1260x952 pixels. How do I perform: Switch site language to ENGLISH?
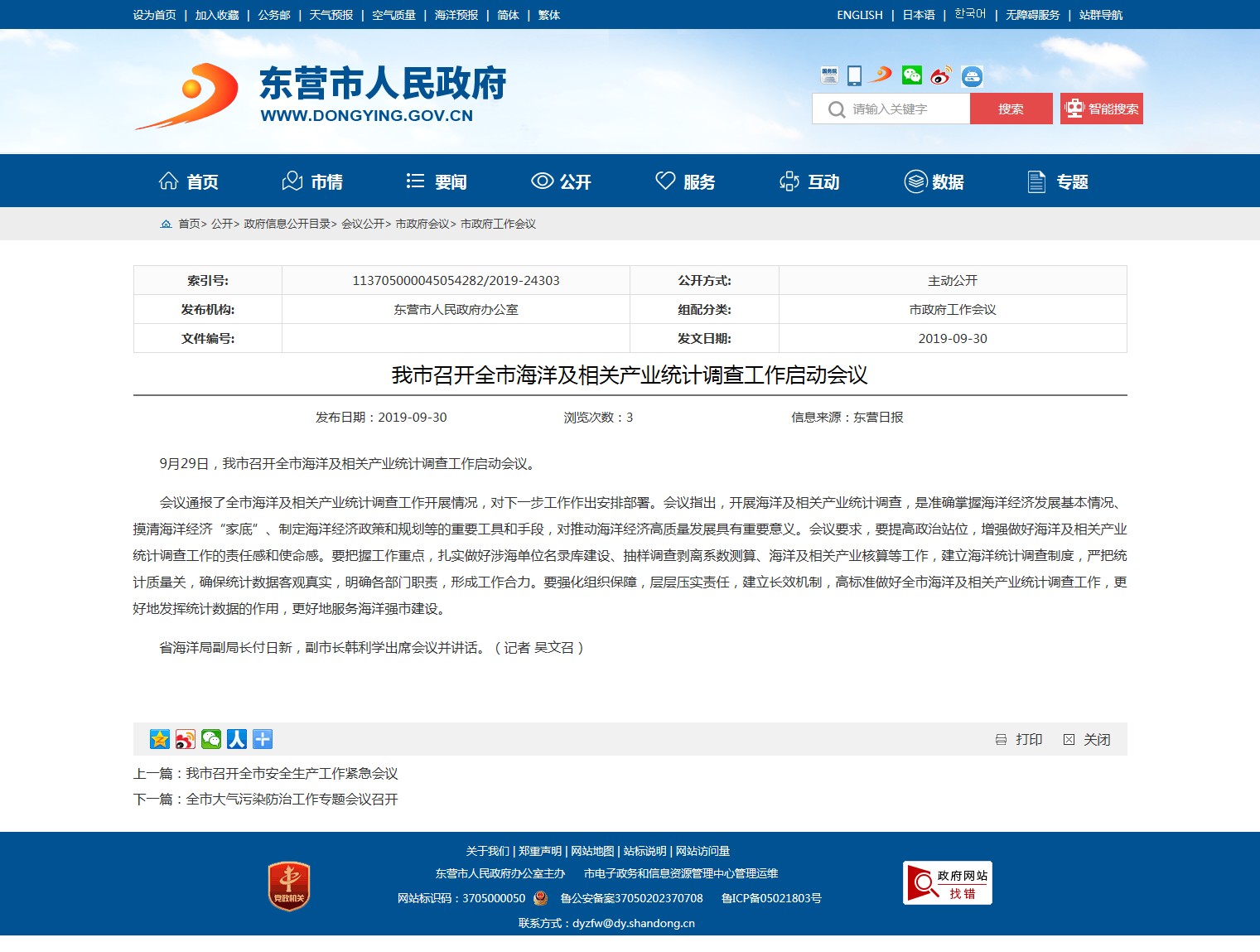[x=859, y=15]
